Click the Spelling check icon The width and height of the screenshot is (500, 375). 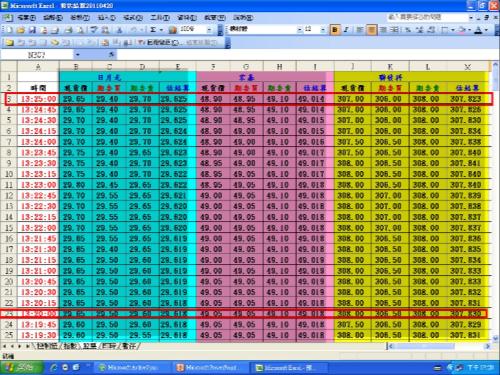coord(94,30)
